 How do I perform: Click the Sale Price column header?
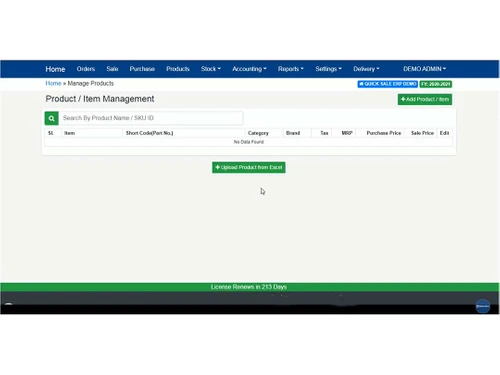[x=422, y=133]
